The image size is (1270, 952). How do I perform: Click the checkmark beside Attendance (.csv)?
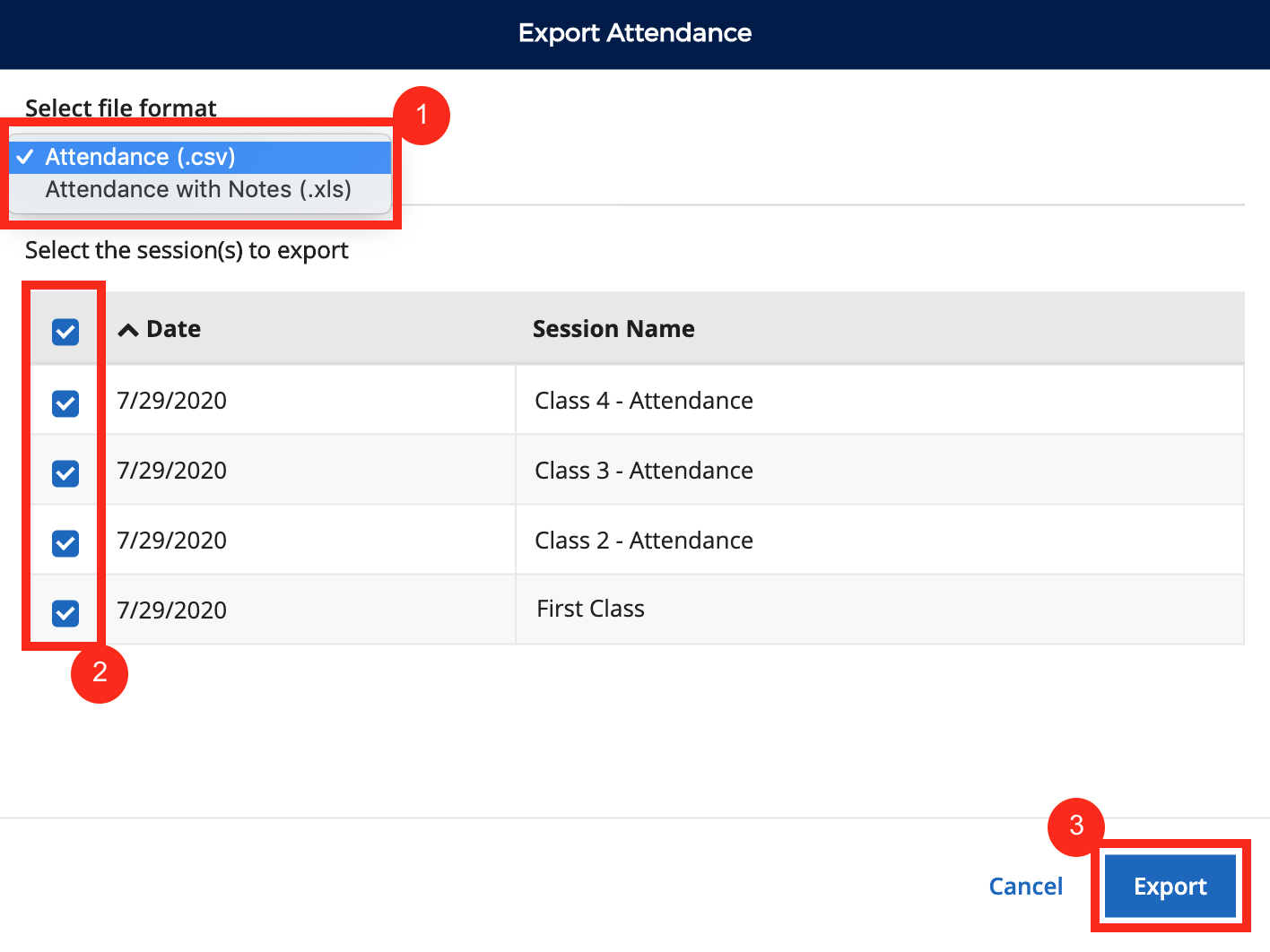pyautogui.click(x=26, y=156)
